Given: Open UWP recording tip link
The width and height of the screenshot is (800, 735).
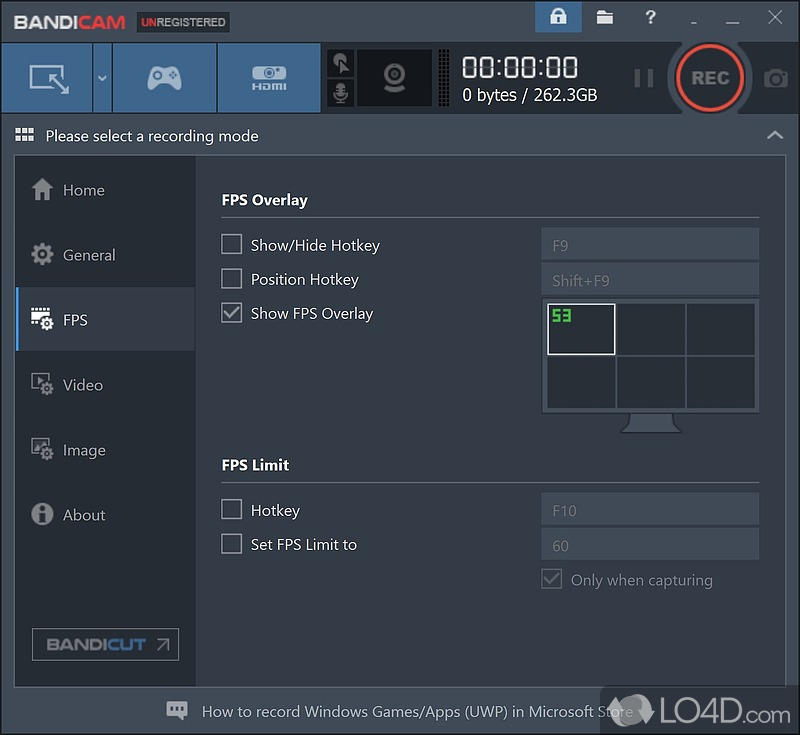Looking at the screenshot, I should click(x=417, y=711).
